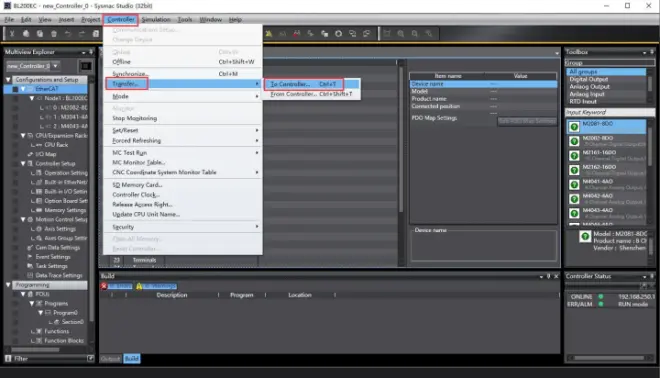Pin the Toolbox panel

pos(652,52)
